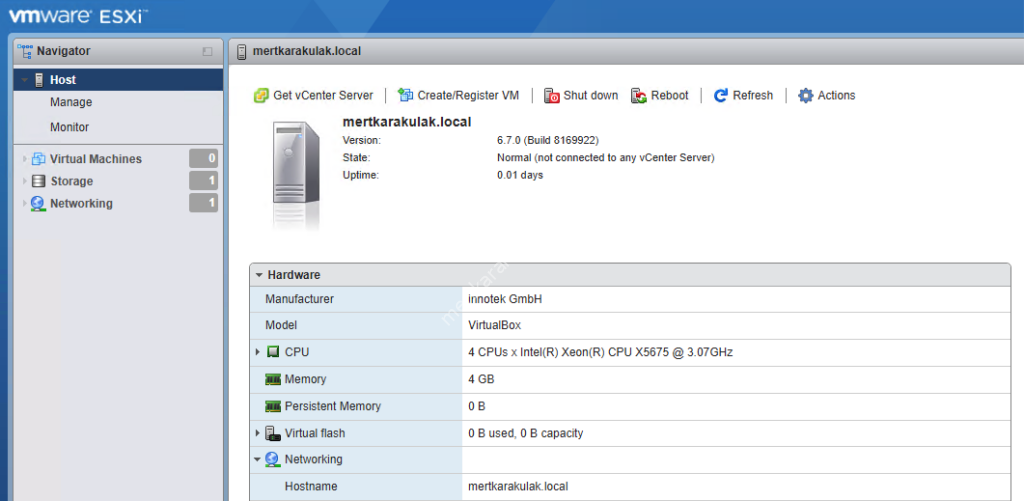Click the Virtual Machines icon in Navigator
Screen dimensions: 1024x501
pyautogui.click(x=39, y=159)
